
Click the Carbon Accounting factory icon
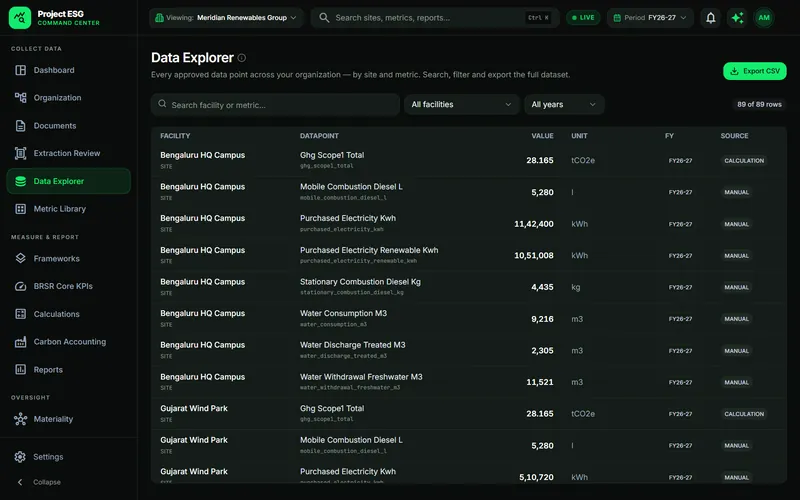(x=20, y=342)
